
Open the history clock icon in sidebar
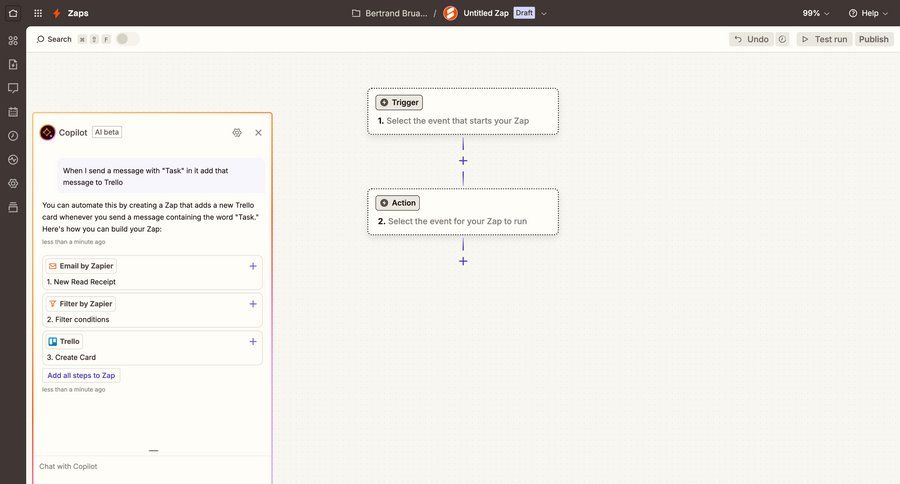tap(13, 135)
